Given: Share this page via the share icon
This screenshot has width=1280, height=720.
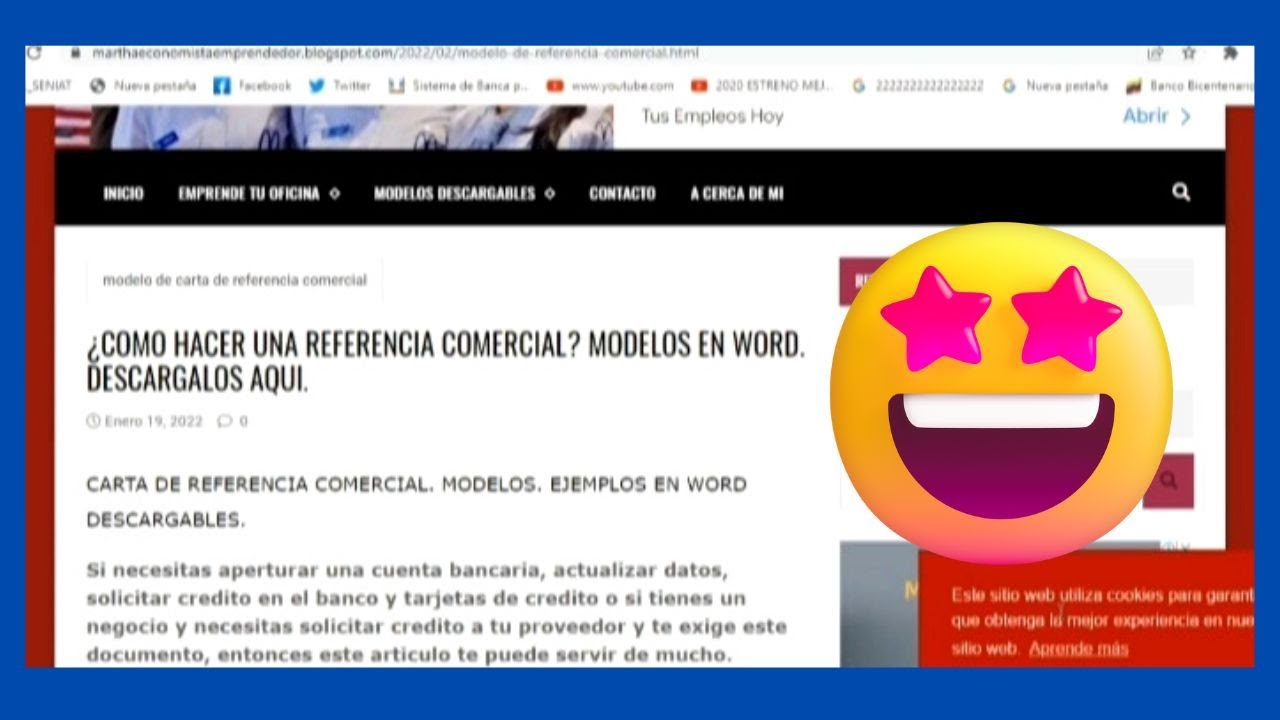Looking at the screenshot, I should (x=1156, y=53).
